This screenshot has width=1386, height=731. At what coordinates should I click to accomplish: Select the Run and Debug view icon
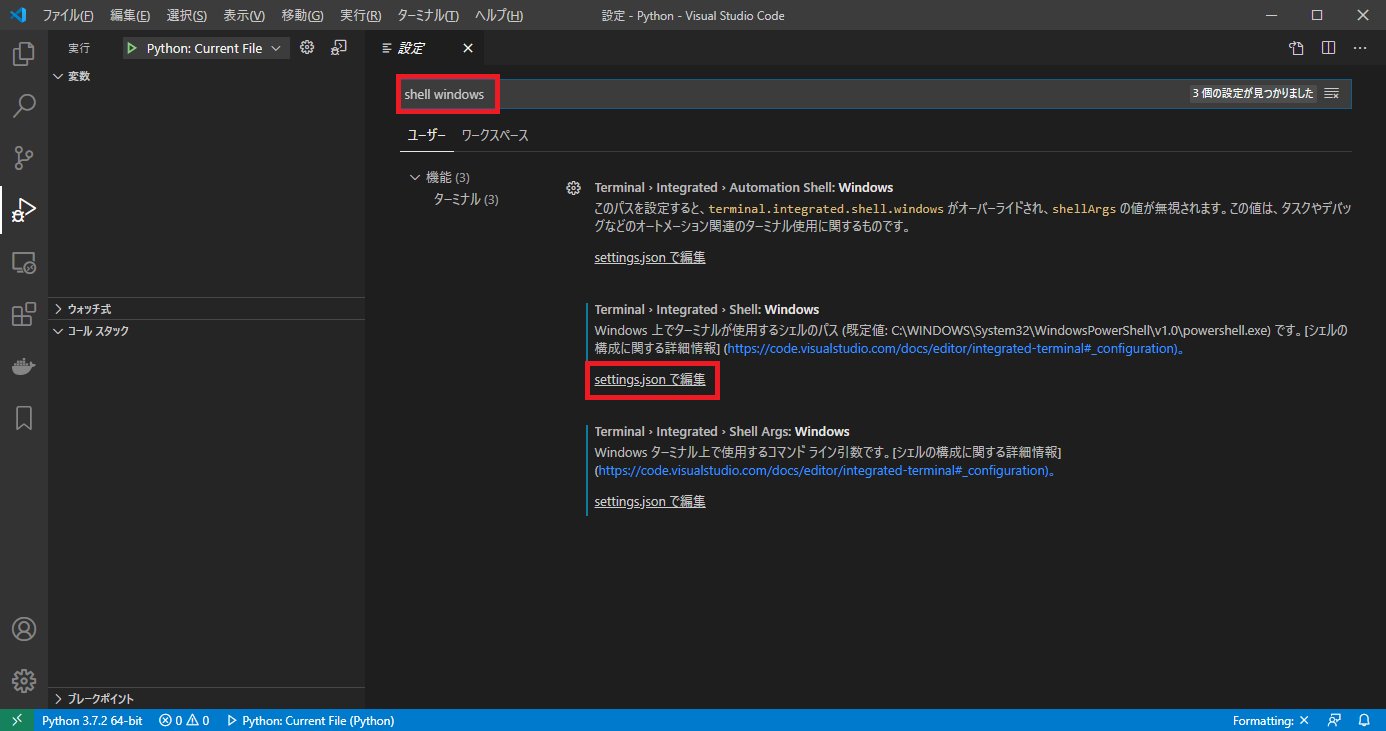pyautogui.click(x=24, y=210)
